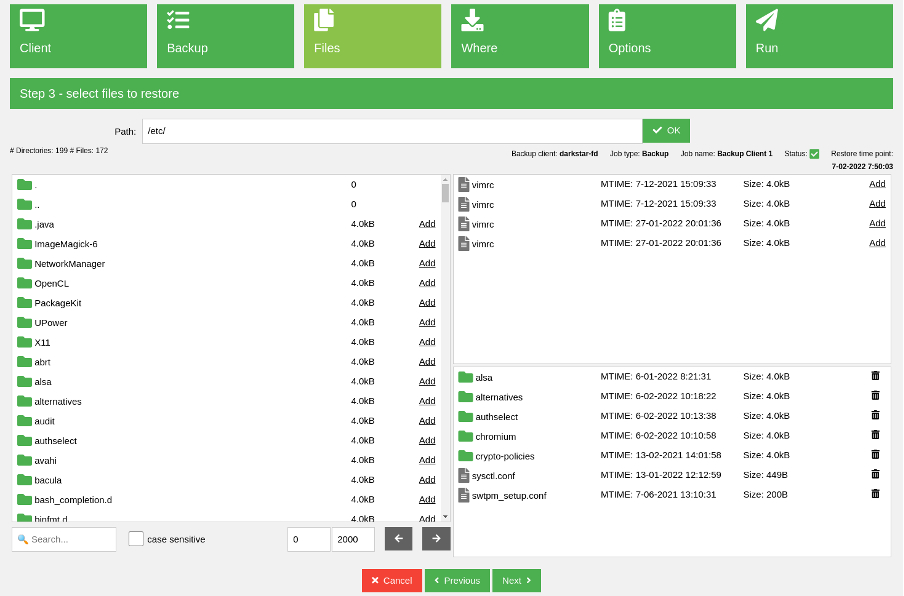Switch to the Where step tab
The width and height of the screenshot is (904, 596).
click(519, 36)
